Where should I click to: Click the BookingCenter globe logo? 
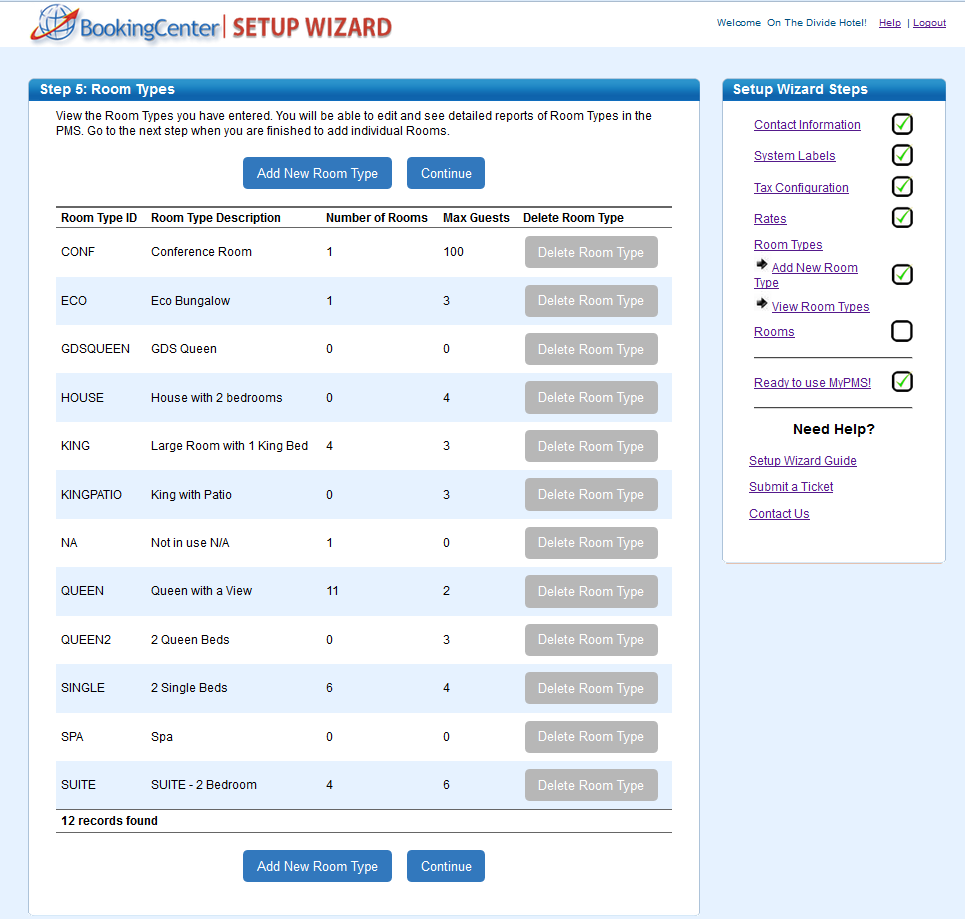tap(55, 23)
